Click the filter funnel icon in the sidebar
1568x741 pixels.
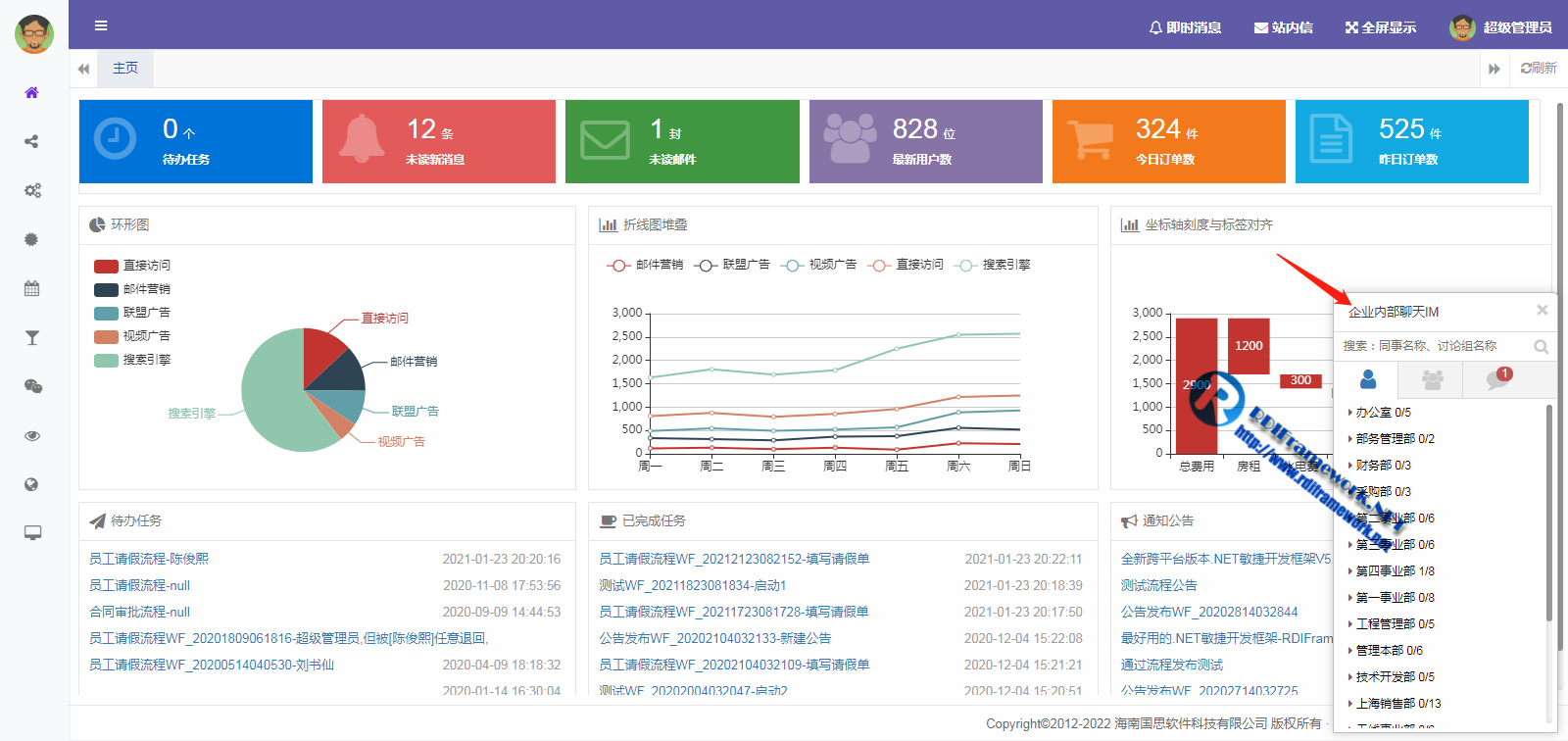[31, 337]
